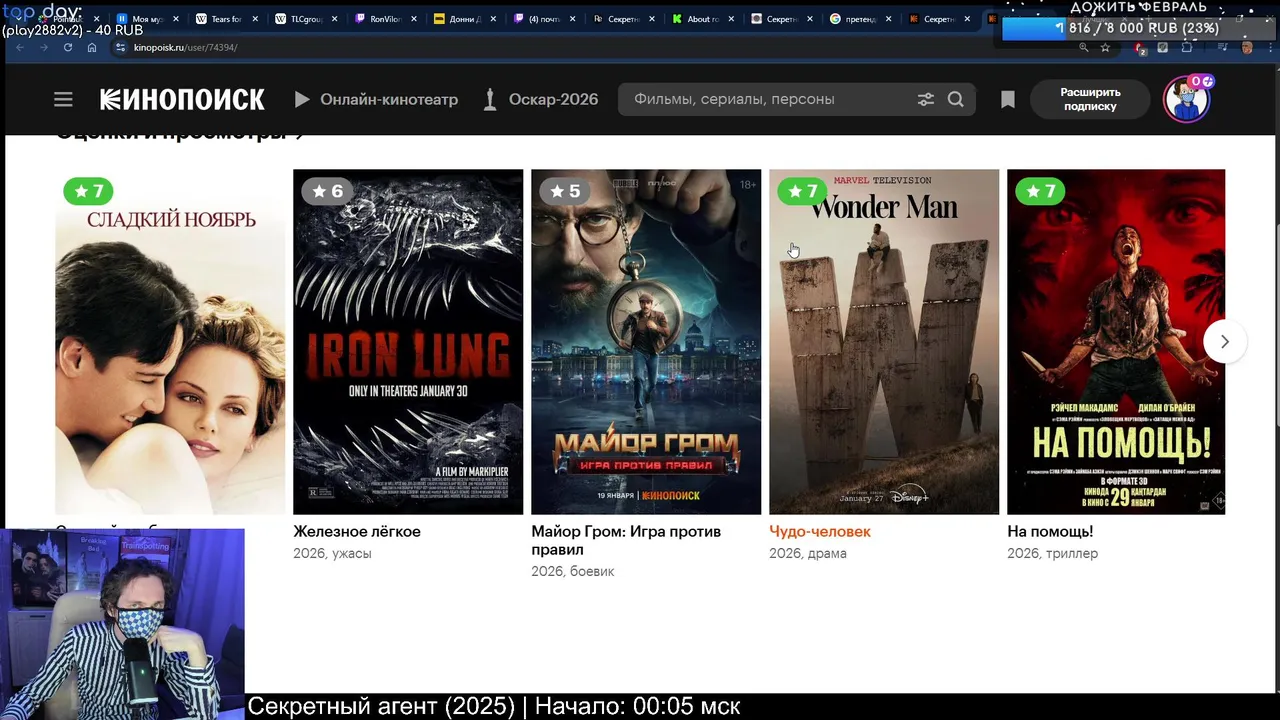Viewport: 1280px width, 720px height.
Task: Click the Чудо-человек title link
Action: [820, 532]
